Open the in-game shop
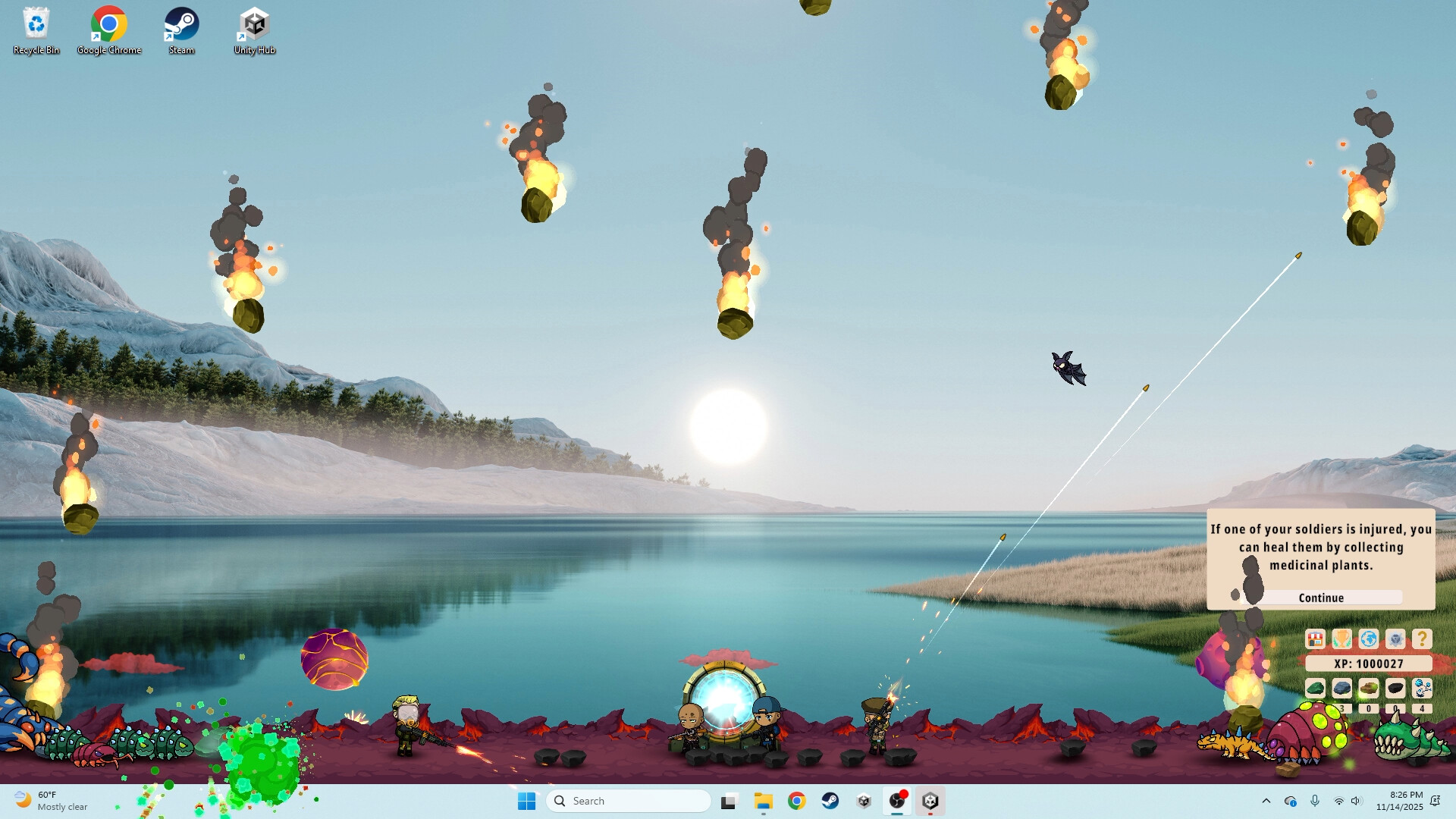This screenshot has width=1456, height=819. (x=1315, y=639)
